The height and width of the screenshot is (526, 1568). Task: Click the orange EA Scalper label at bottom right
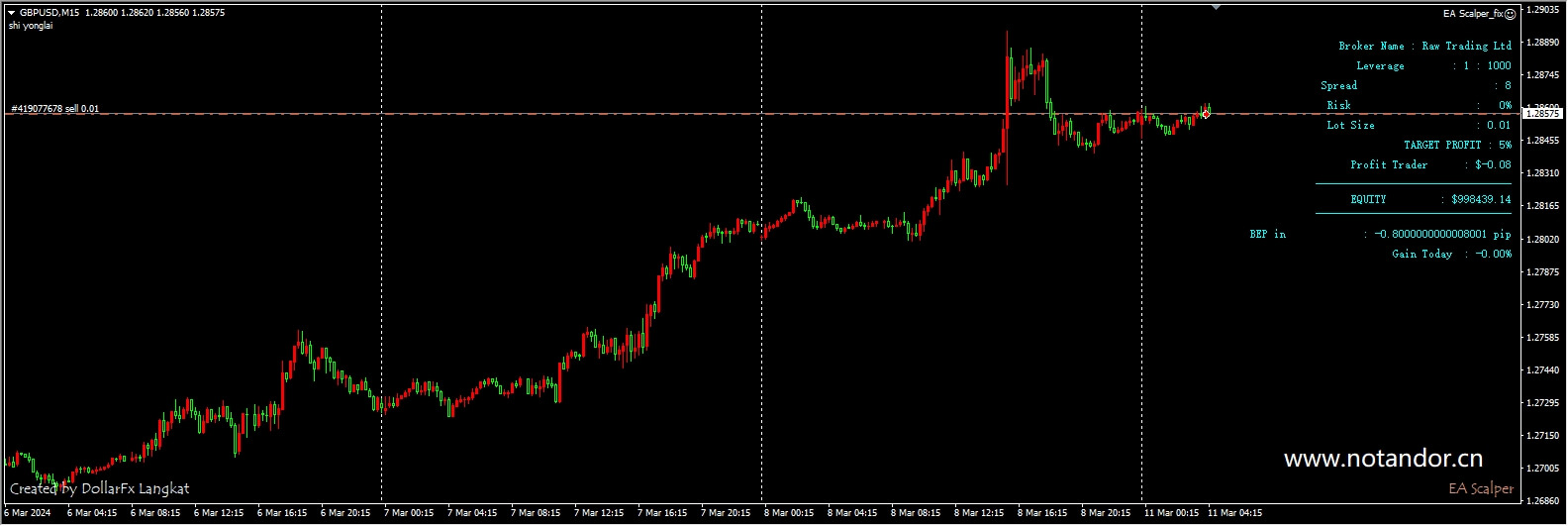[1481, 488]
